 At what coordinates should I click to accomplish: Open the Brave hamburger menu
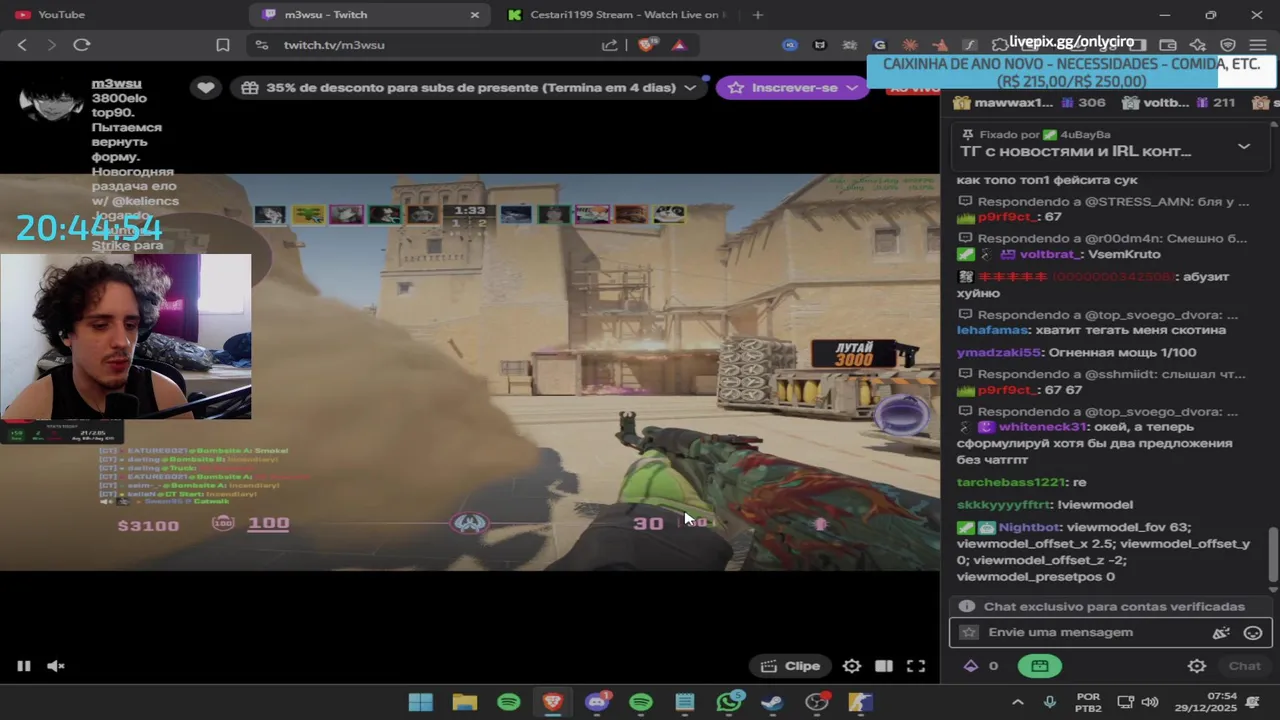tap(1258, 45)
